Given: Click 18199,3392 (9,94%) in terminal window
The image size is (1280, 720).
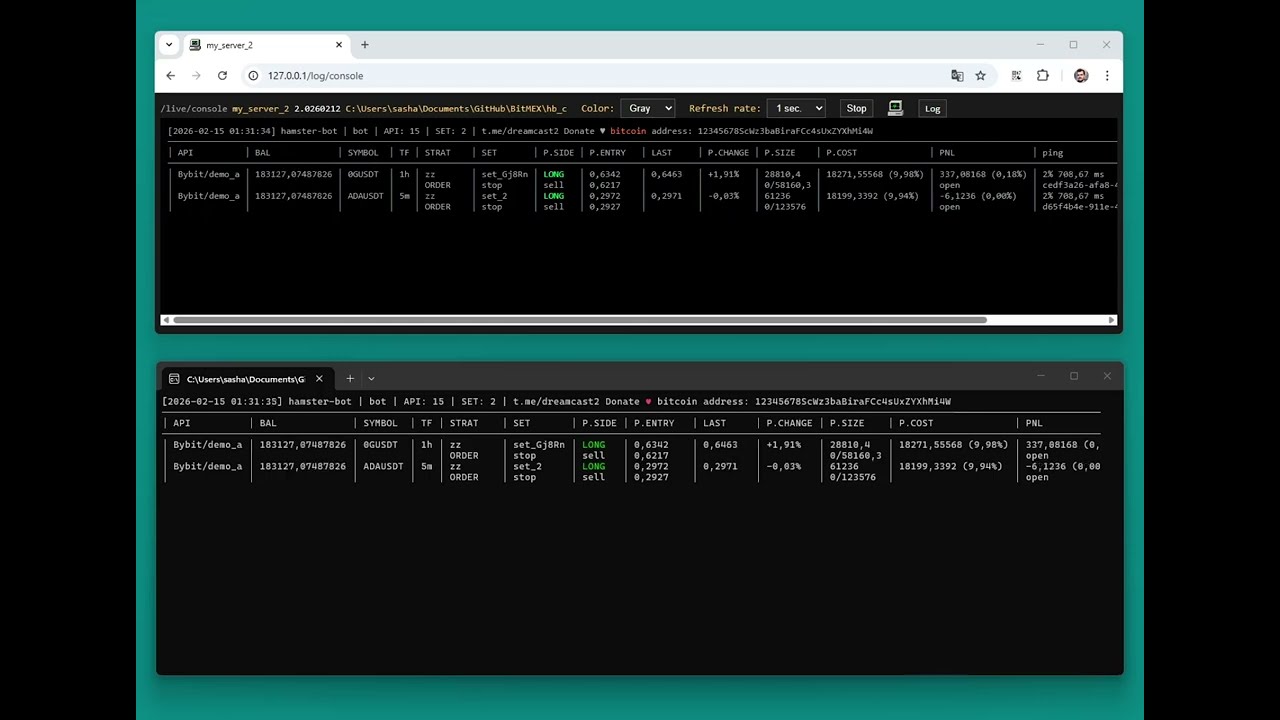Looking at the screenshot, I should tap(950, 466).
